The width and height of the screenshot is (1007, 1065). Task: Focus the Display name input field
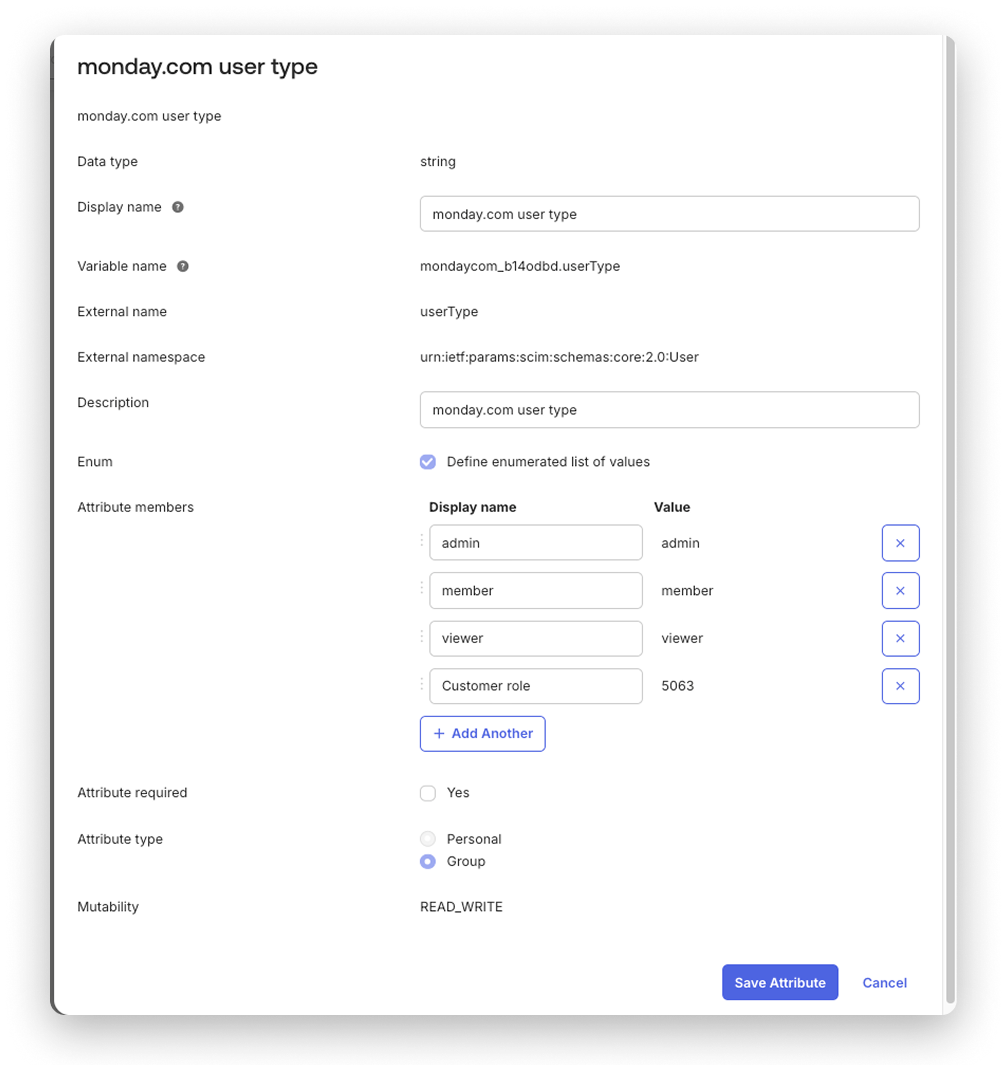click(x=670, y=214)
